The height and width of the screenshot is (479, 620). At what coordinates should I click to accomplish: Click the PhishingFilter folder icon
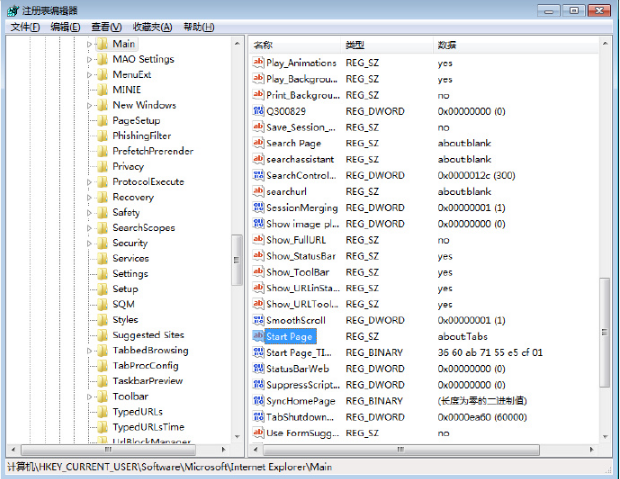tap(102, 136)
